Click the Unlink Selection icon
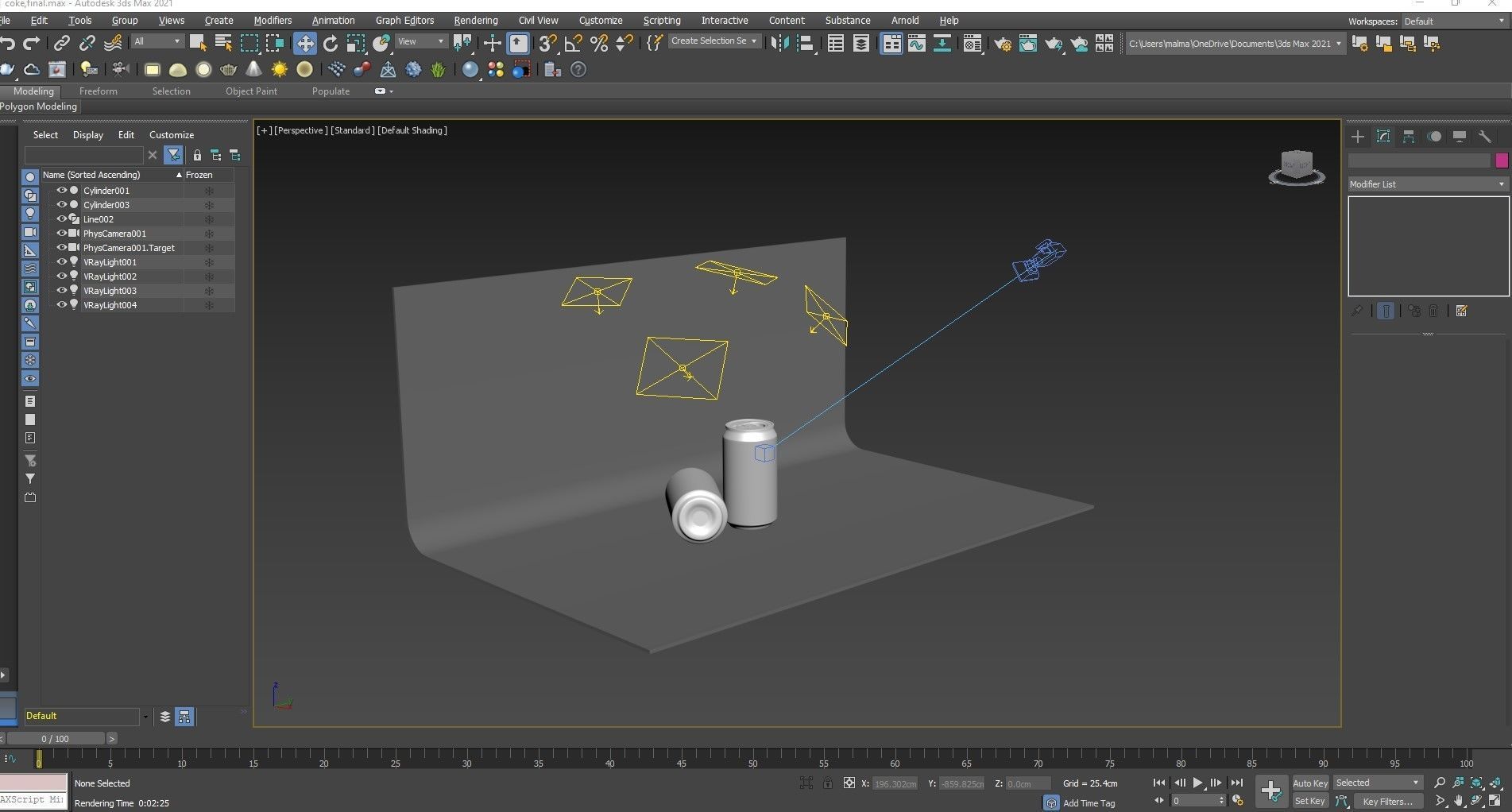Viewport: 1512px width, 812px height. 87,43
